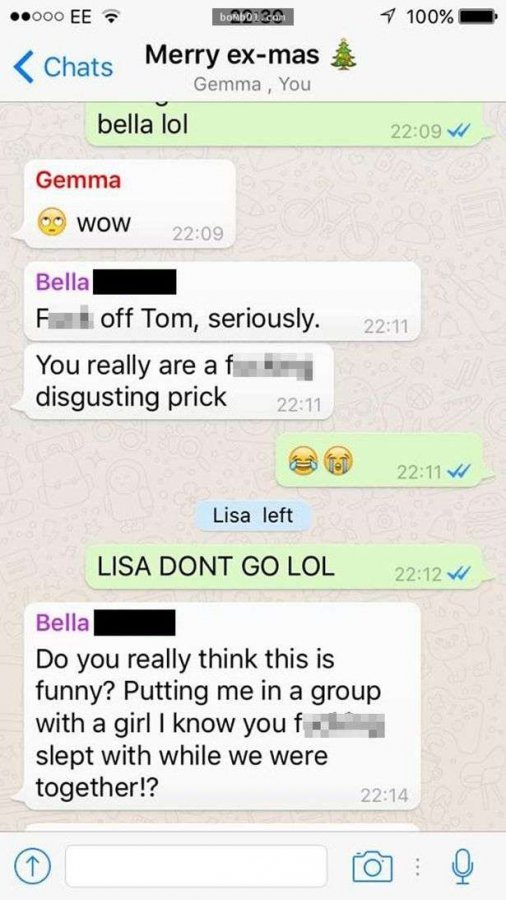Tap Gemma's red sender name

point(78,180)
